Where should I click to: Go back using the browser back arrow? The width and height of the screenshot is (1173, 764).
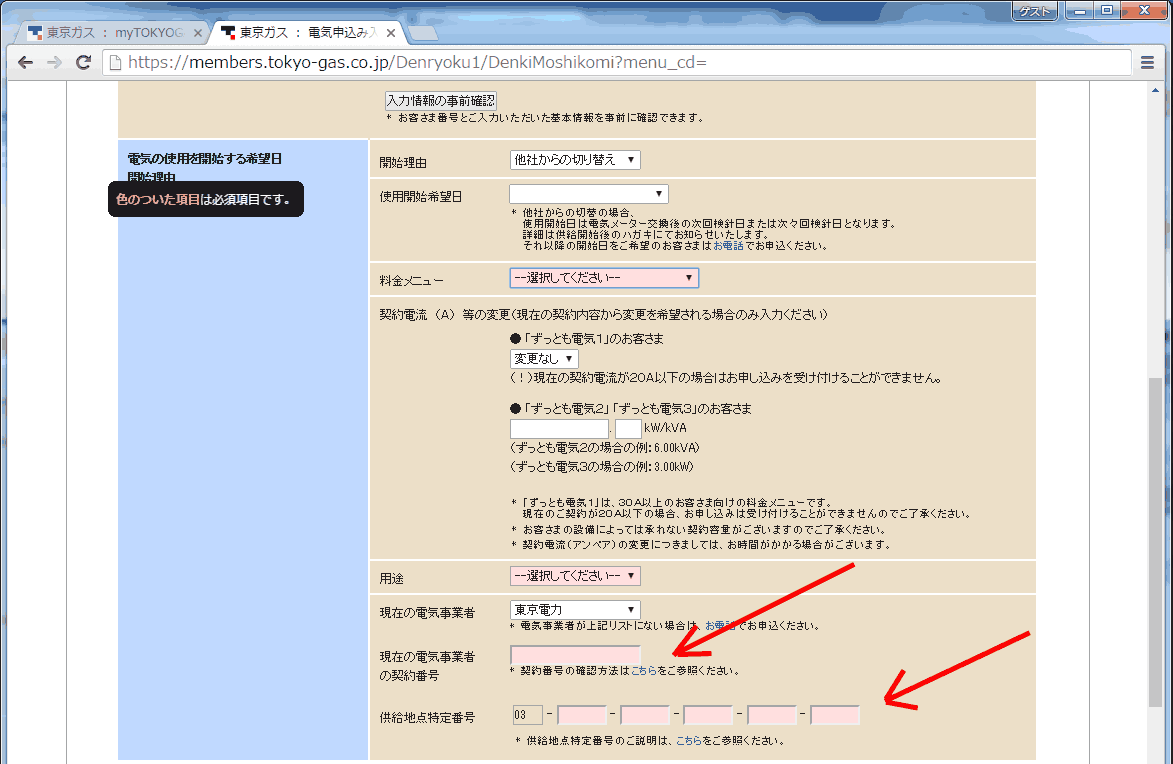pyautogui.click(x=25, y=62)
